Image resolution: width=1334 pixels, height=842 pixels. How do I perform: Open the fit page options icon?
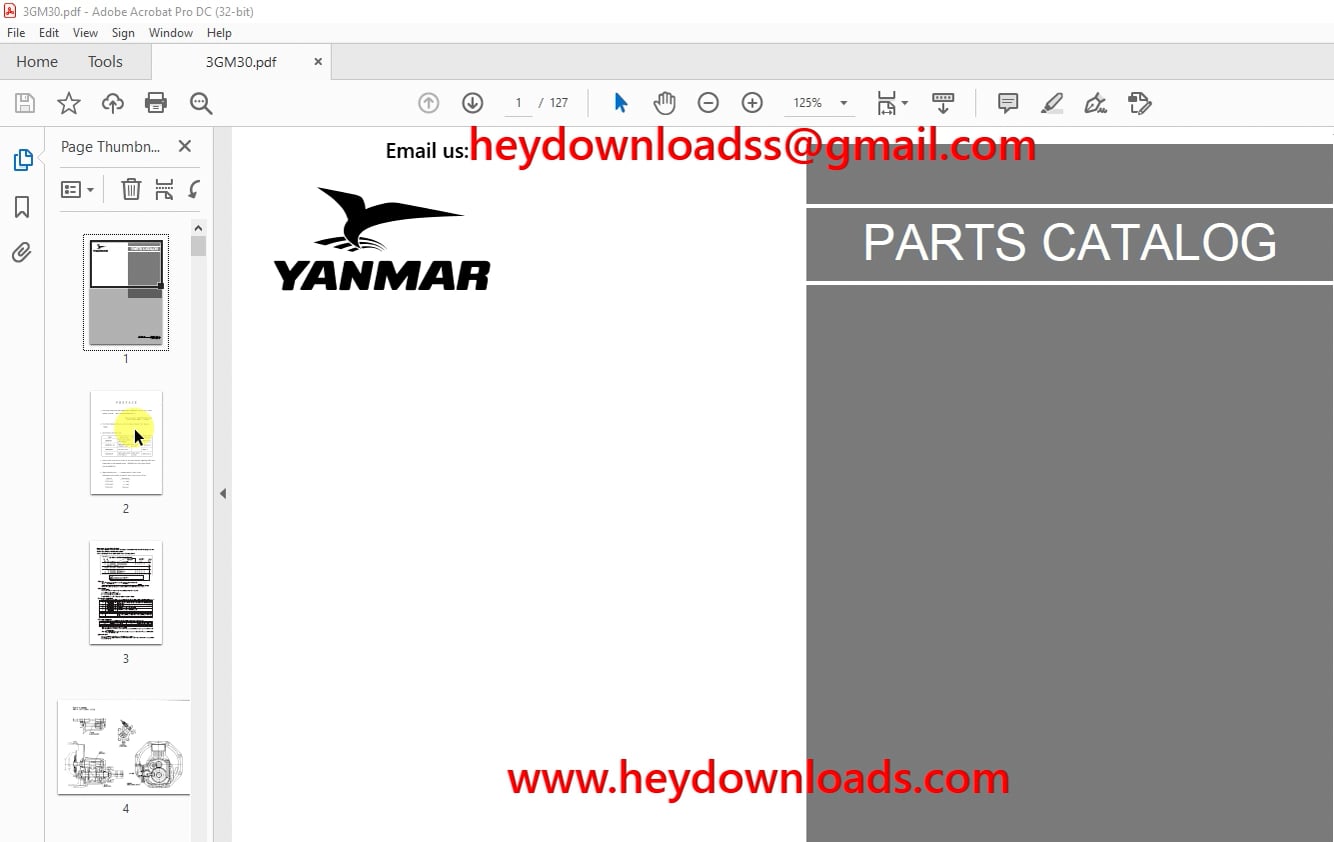(886, 103)
